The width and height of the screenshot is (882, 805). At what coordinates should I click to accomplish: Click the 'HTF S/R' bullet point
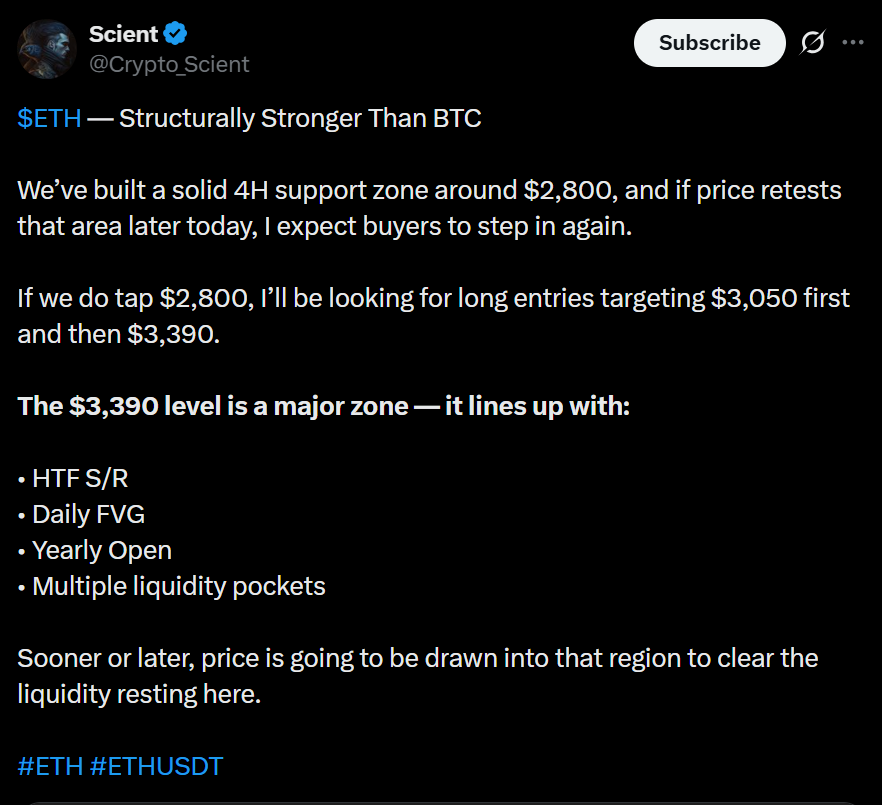[80, 478]
